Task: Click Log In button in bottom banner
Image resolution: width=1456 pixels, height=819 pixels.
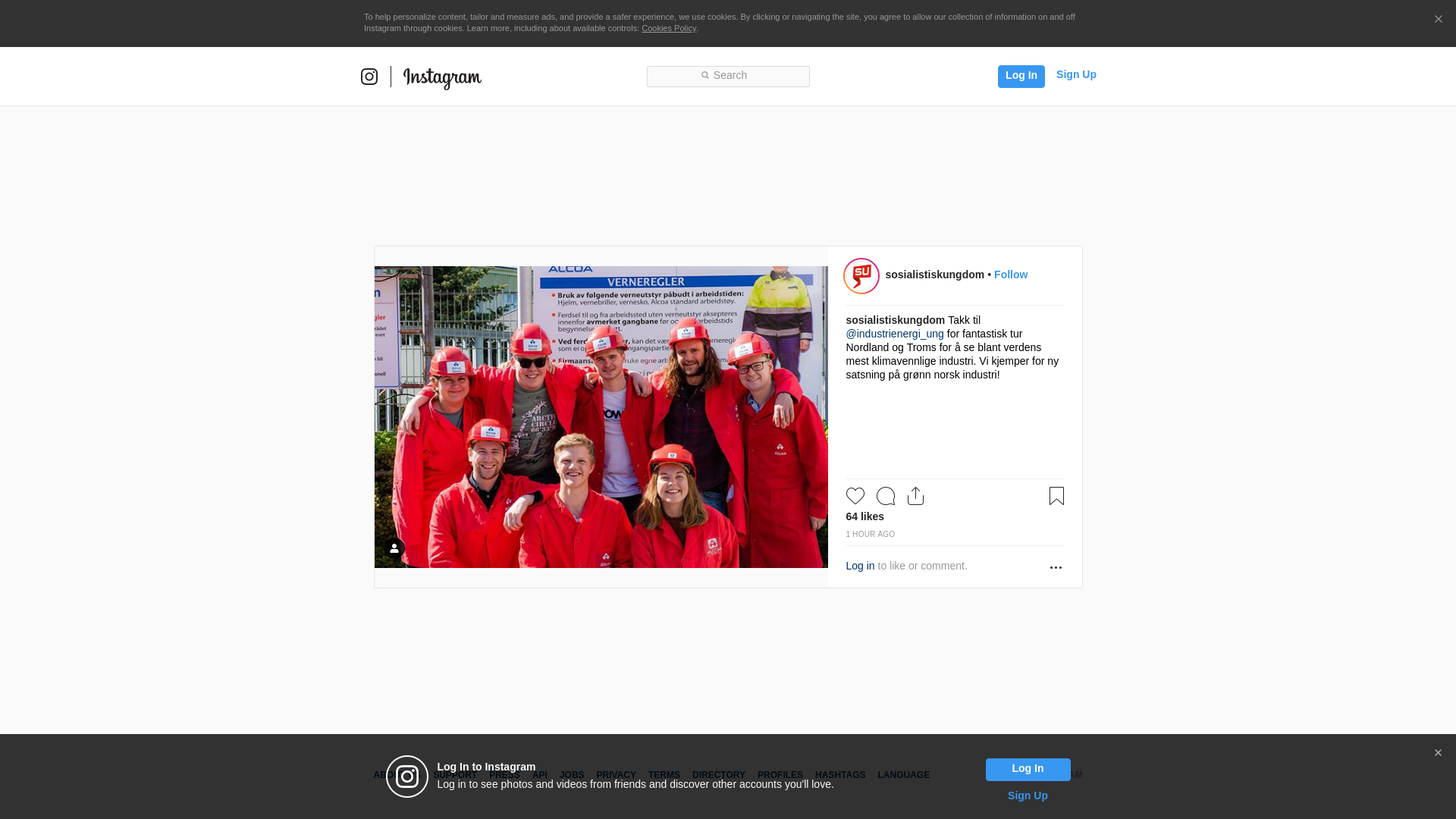Action: 1028,770
